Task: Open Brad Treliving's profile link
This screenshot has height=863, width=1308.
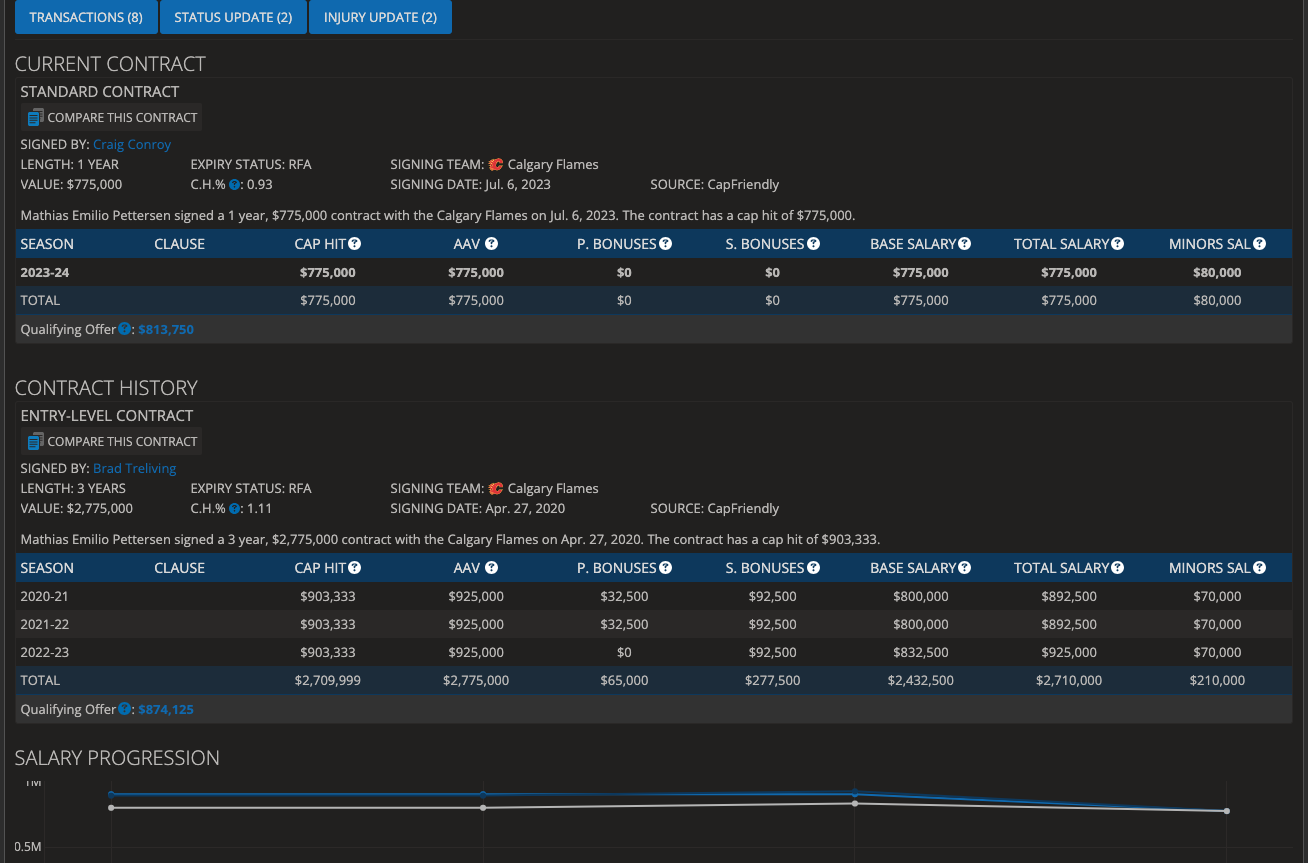Action: point(134,468)
